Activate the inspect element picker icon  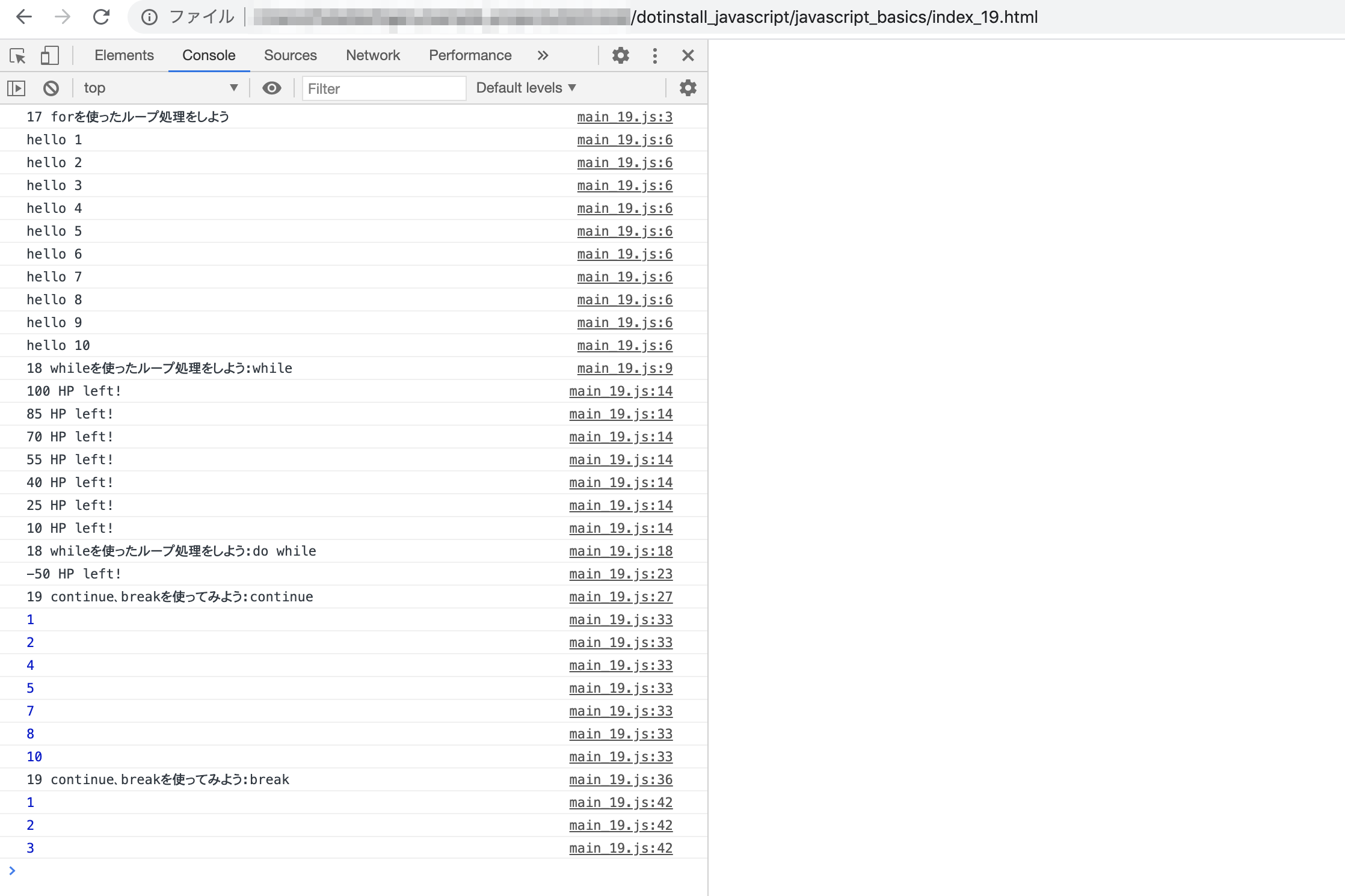click(17, 56)
